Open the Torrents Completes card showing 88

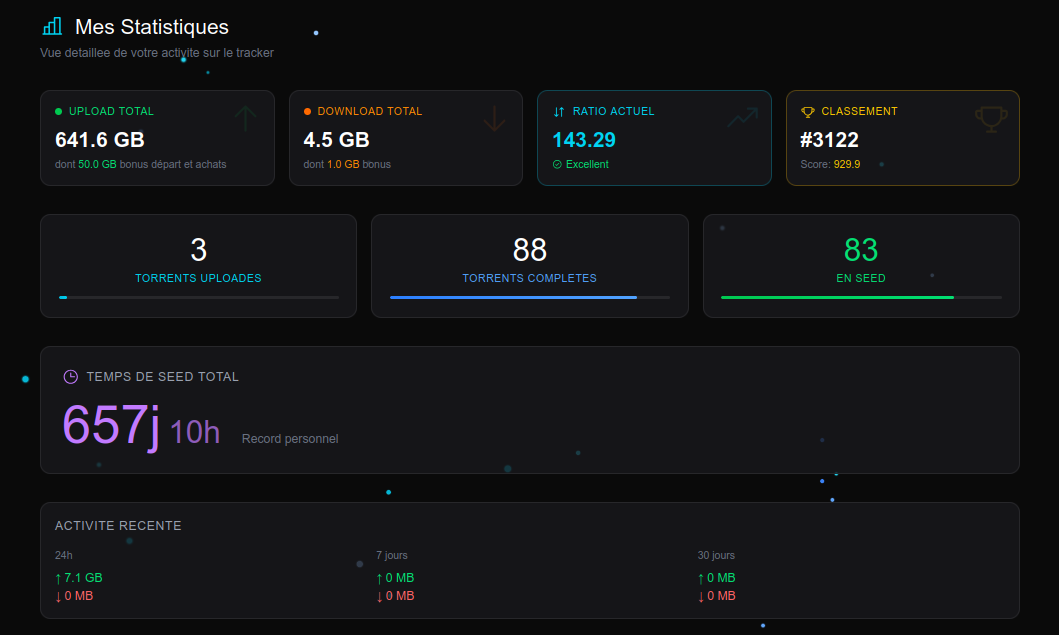[530, 266]
